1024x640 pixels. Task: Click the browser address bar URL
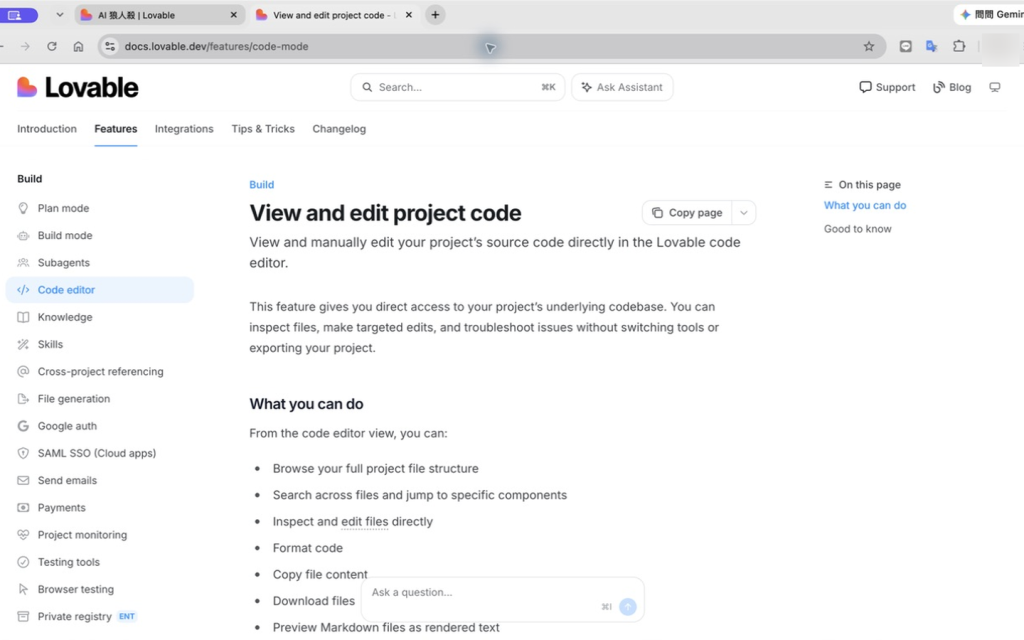(x=216, y=46)
